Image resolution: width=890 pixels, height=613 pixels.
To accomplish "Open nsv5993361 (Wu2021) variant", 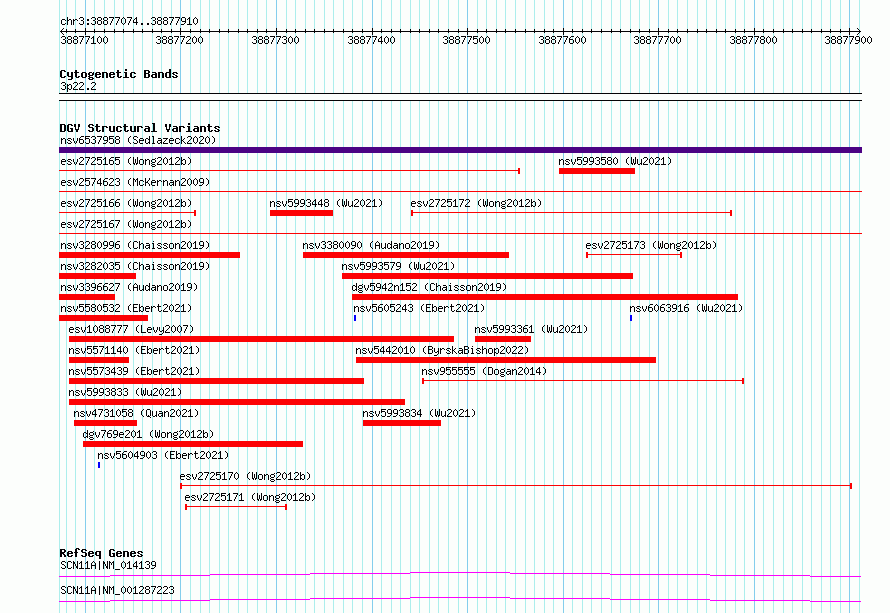I will pos(531,329).
